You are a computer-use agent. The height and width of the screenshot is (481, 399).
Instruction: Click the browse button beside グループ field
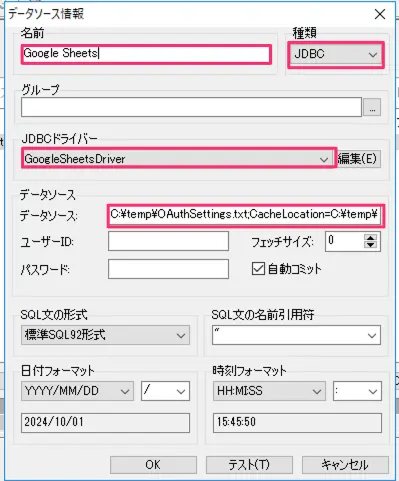click(x=372, y=107)
